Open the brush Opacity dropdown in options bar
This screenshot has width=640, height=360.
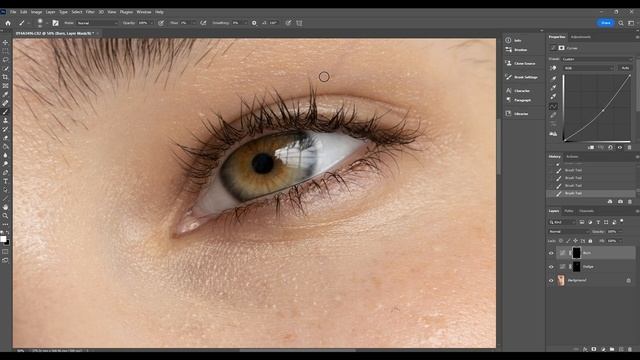coord(152,23)
